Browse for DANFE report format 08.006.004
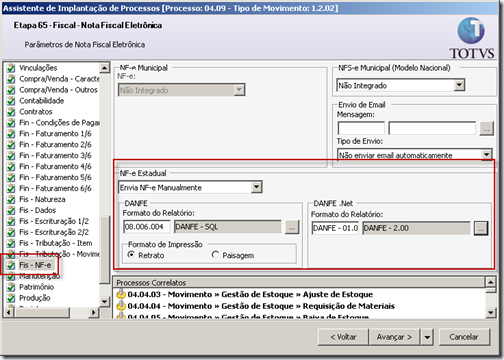This screenshot has width=504, height=360. point(292,227)
